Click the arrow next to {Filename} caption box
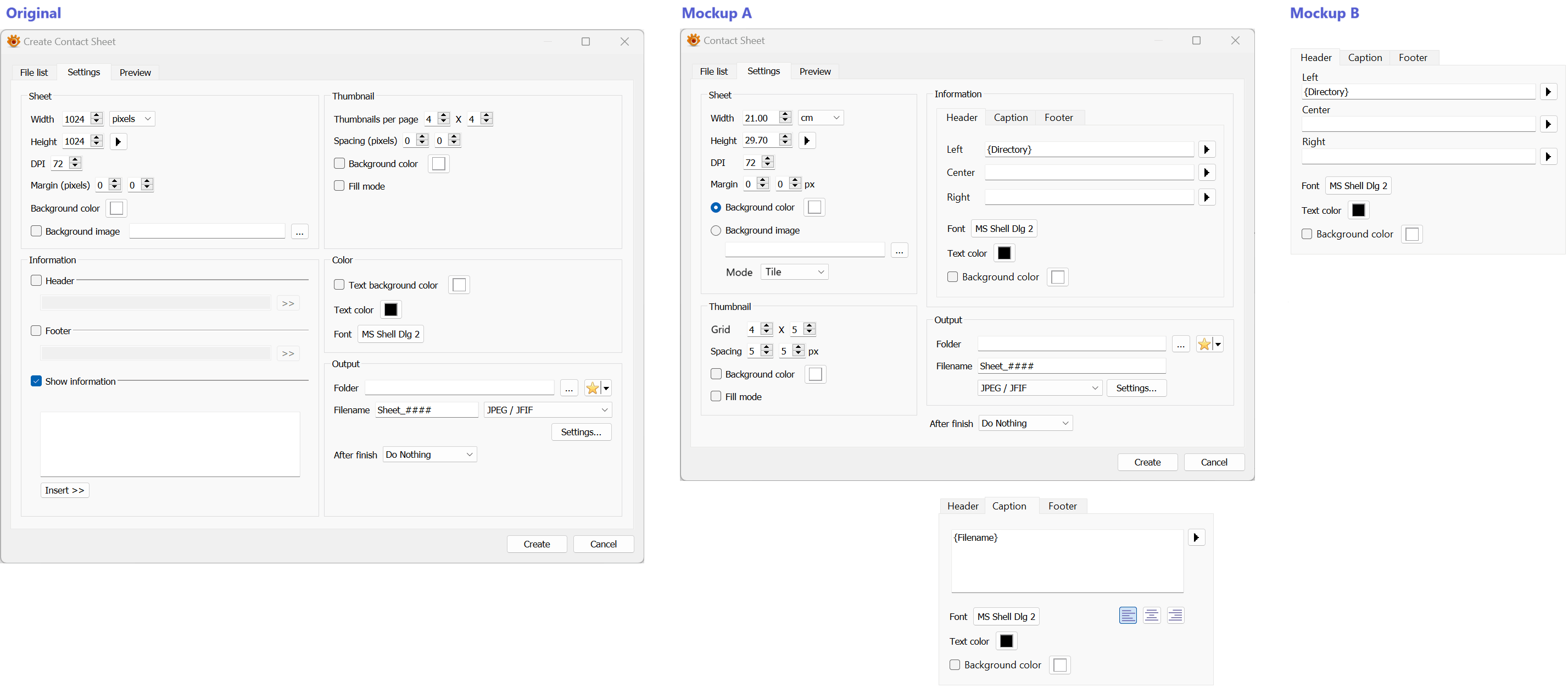This screenshot has width=1568, height=687. [1196, 537]
